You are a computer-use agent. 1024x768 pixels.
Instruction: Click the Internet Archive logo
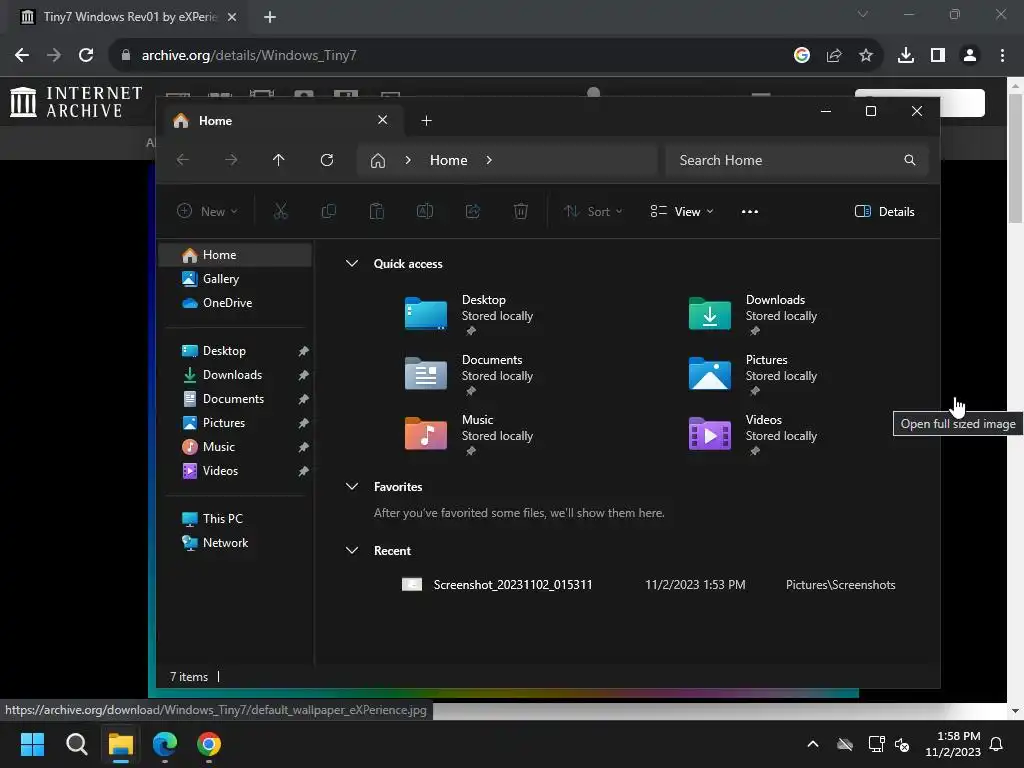[x=76, y=103]
